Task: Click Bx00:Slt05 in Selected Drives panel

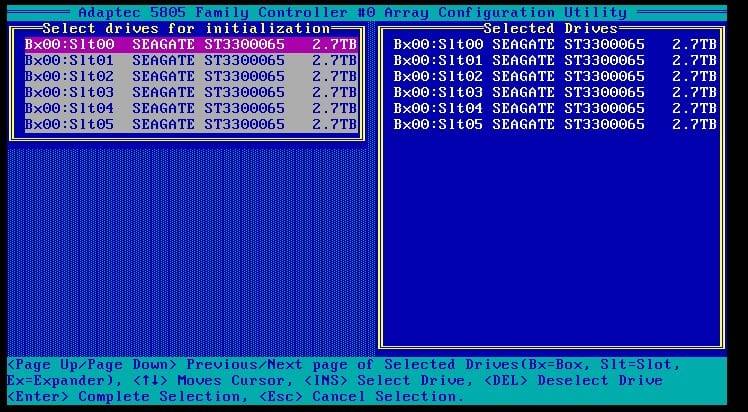Action: (555, 125)
